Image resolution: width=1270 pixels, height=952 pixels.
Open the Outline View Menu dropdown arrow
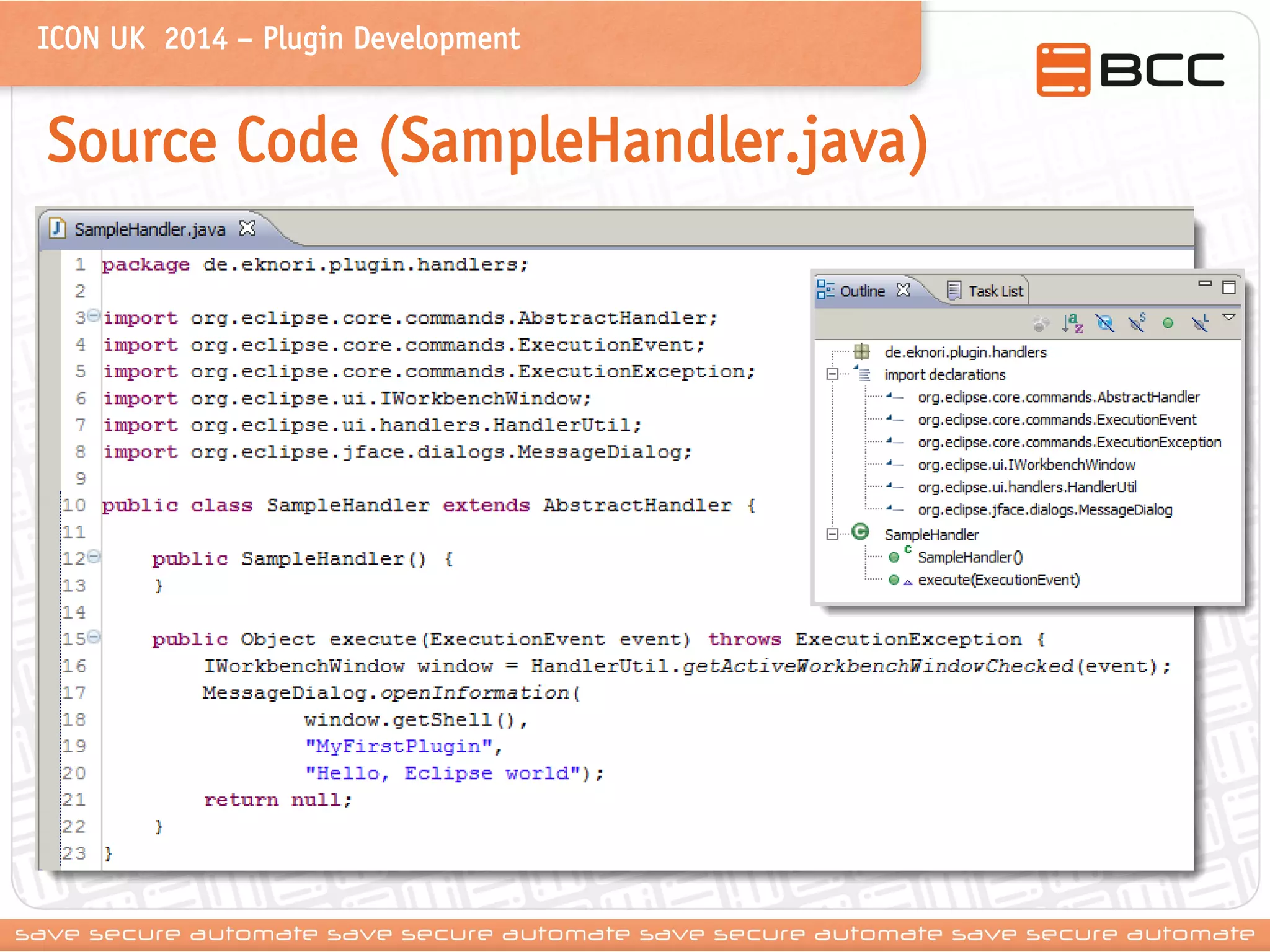point(1228,317)
